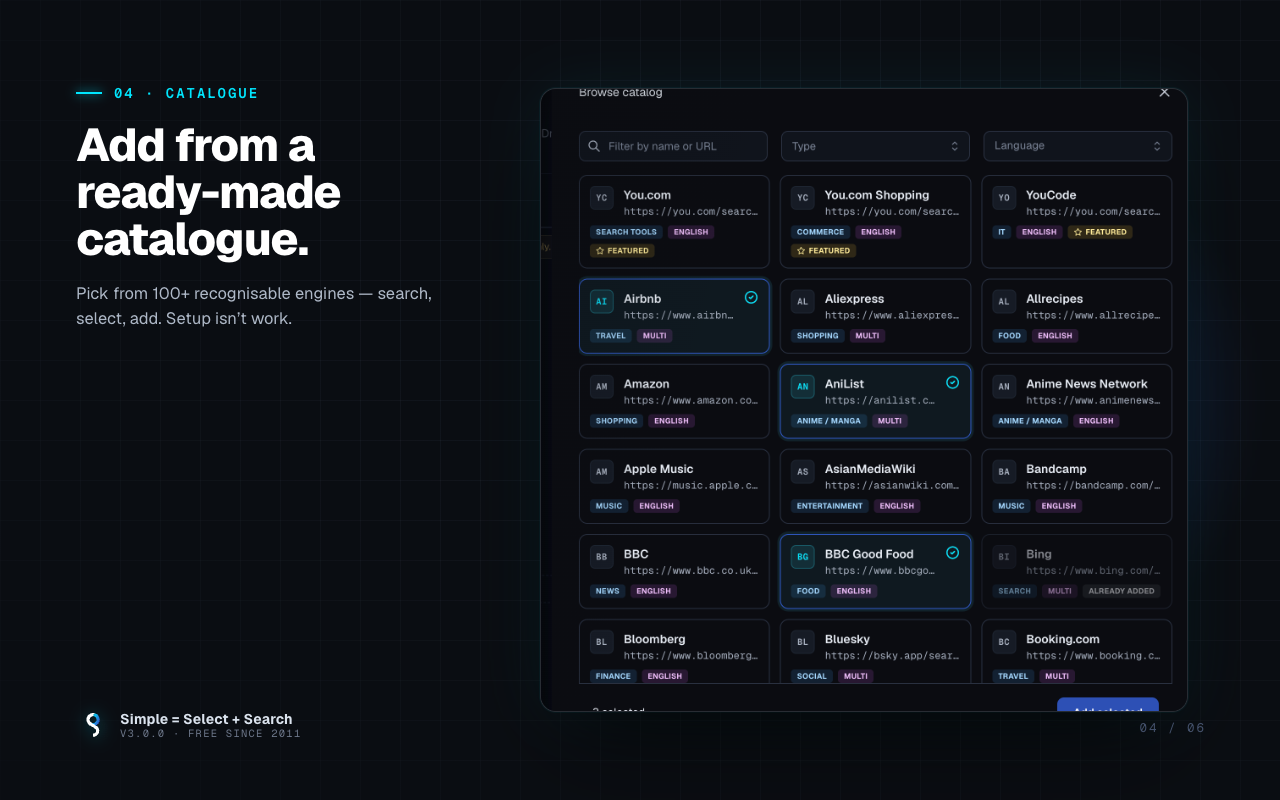Click the MUSIC tag on Bandcamp
1280x800 pixels.
pyautogui.click(x=1011, y=506)
